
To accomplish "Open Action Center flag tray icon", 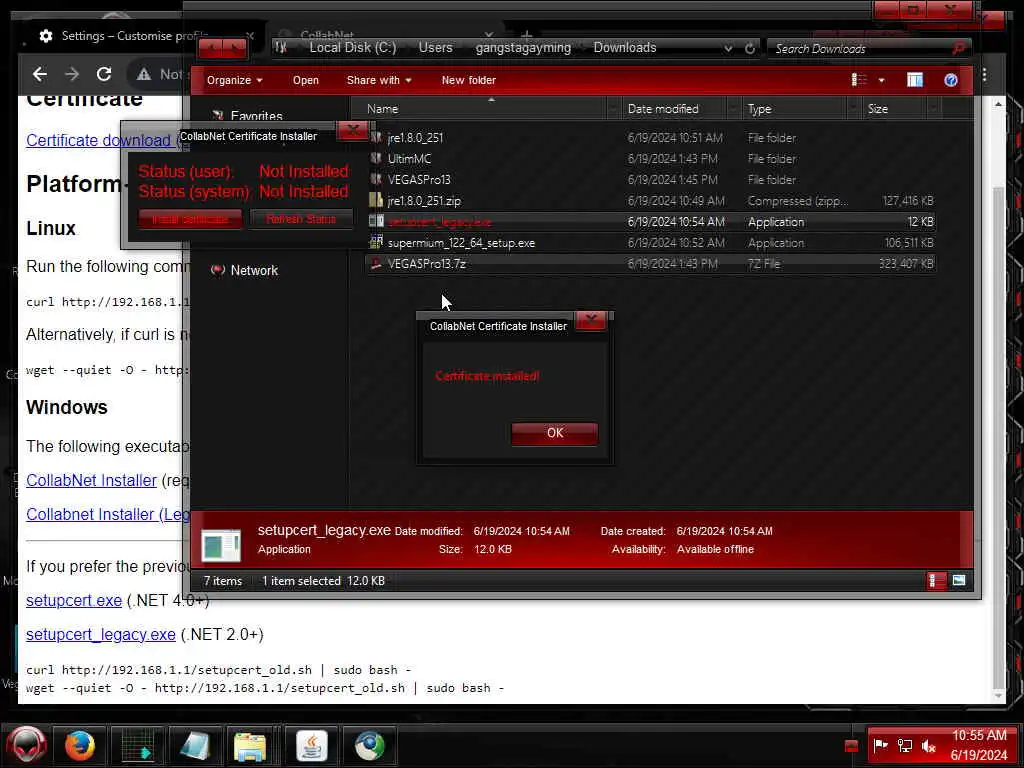I will pos(880,744).
